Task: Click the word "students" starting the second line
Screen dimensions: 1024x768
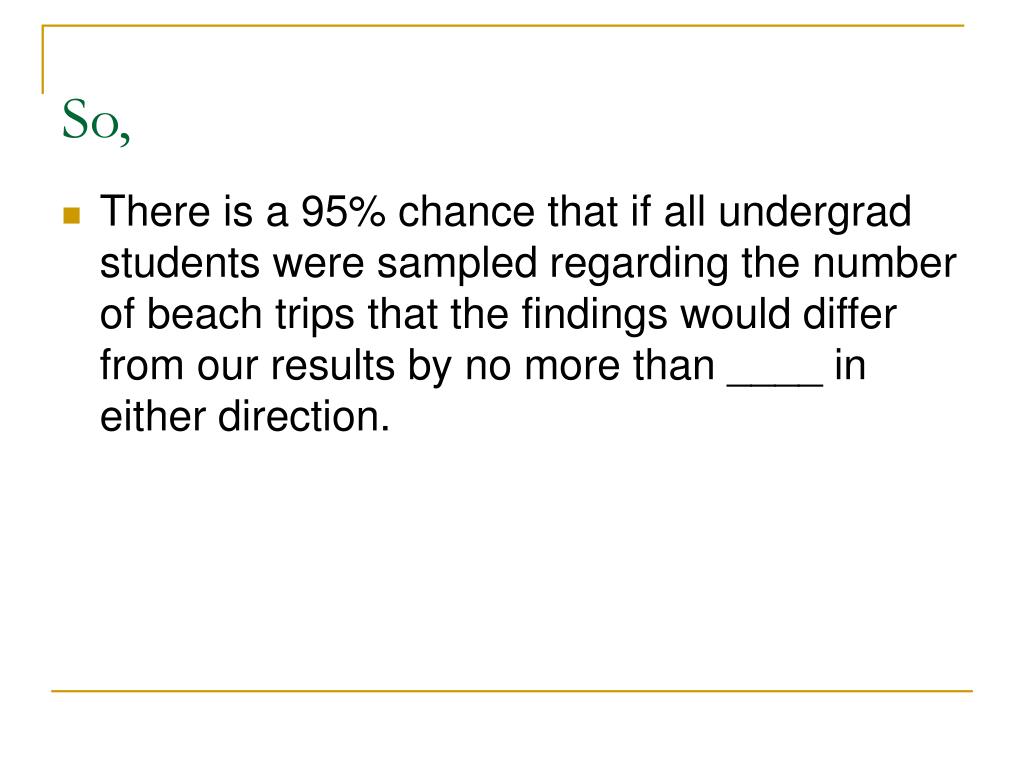Action: click(x=180, y=263)
